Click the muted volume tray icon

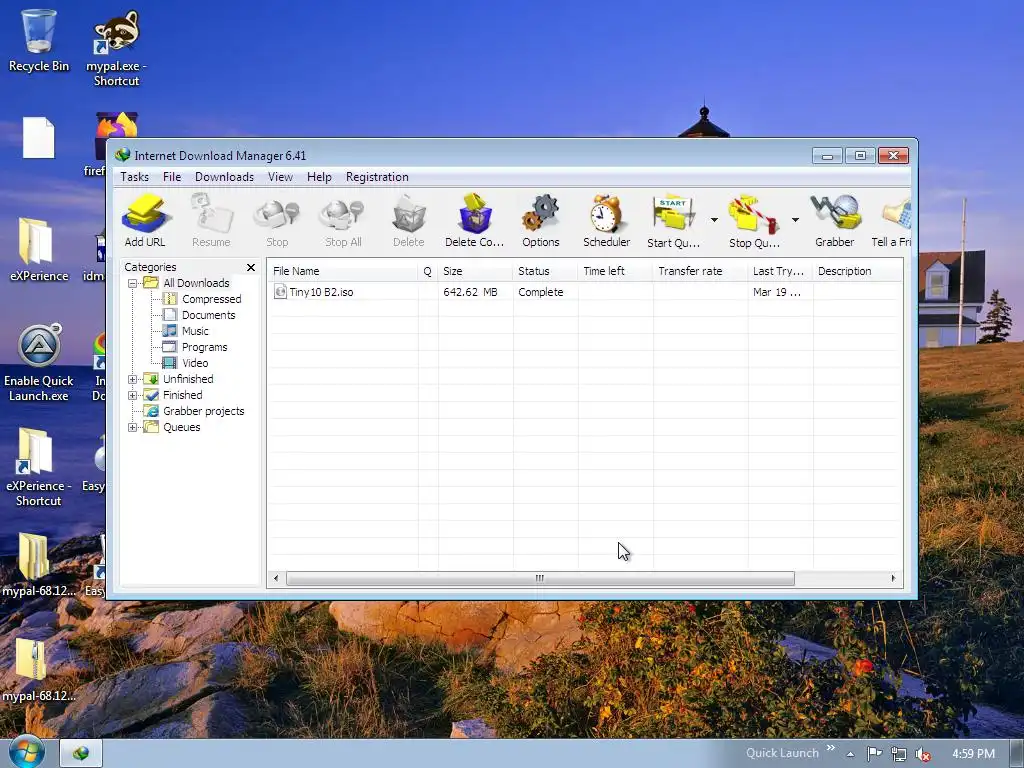tap(923, 754)
